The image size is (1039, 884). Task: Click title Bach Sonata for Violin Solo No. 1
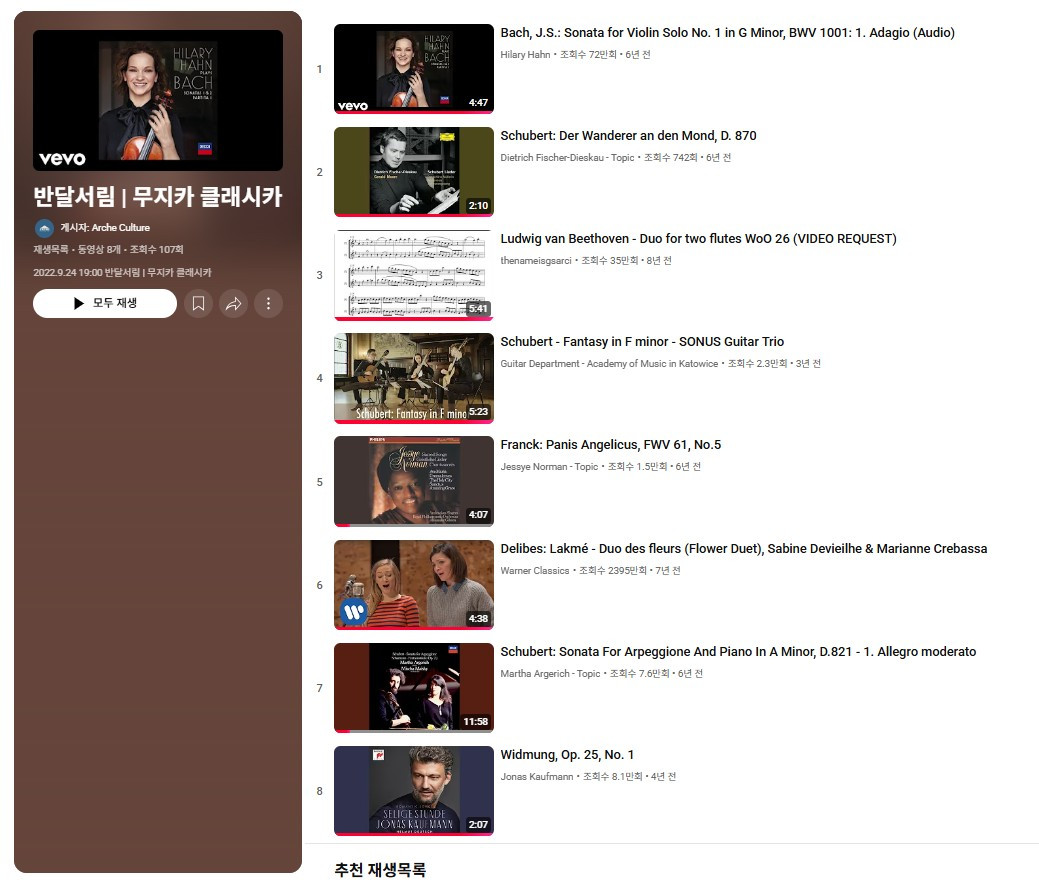tap(728, 32)
